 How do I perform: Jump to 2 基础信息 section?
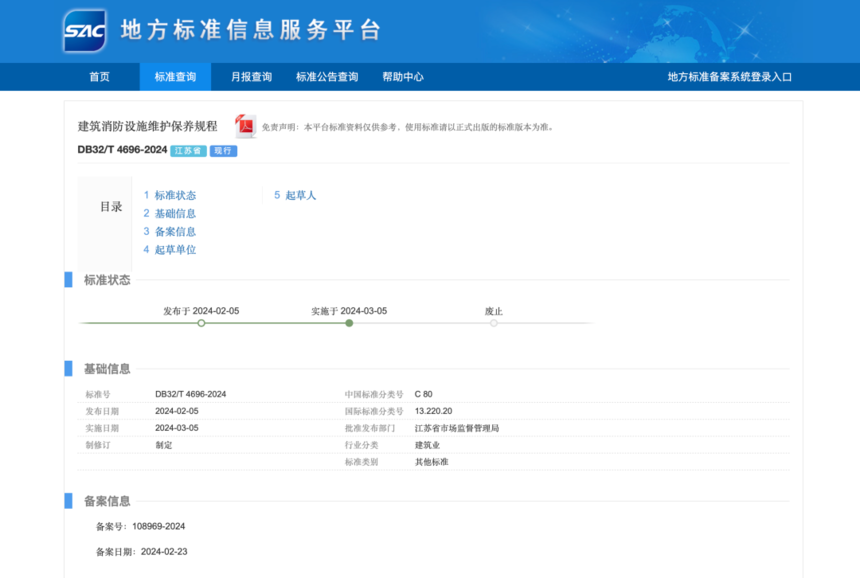tap(169, 213)
